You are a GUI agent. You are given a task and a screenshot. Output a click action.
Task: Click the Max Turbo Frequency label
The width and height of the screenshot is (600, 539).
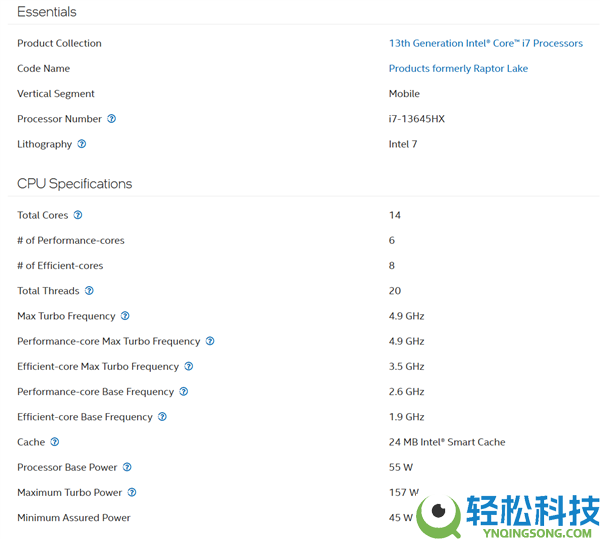tap(66, 316)
